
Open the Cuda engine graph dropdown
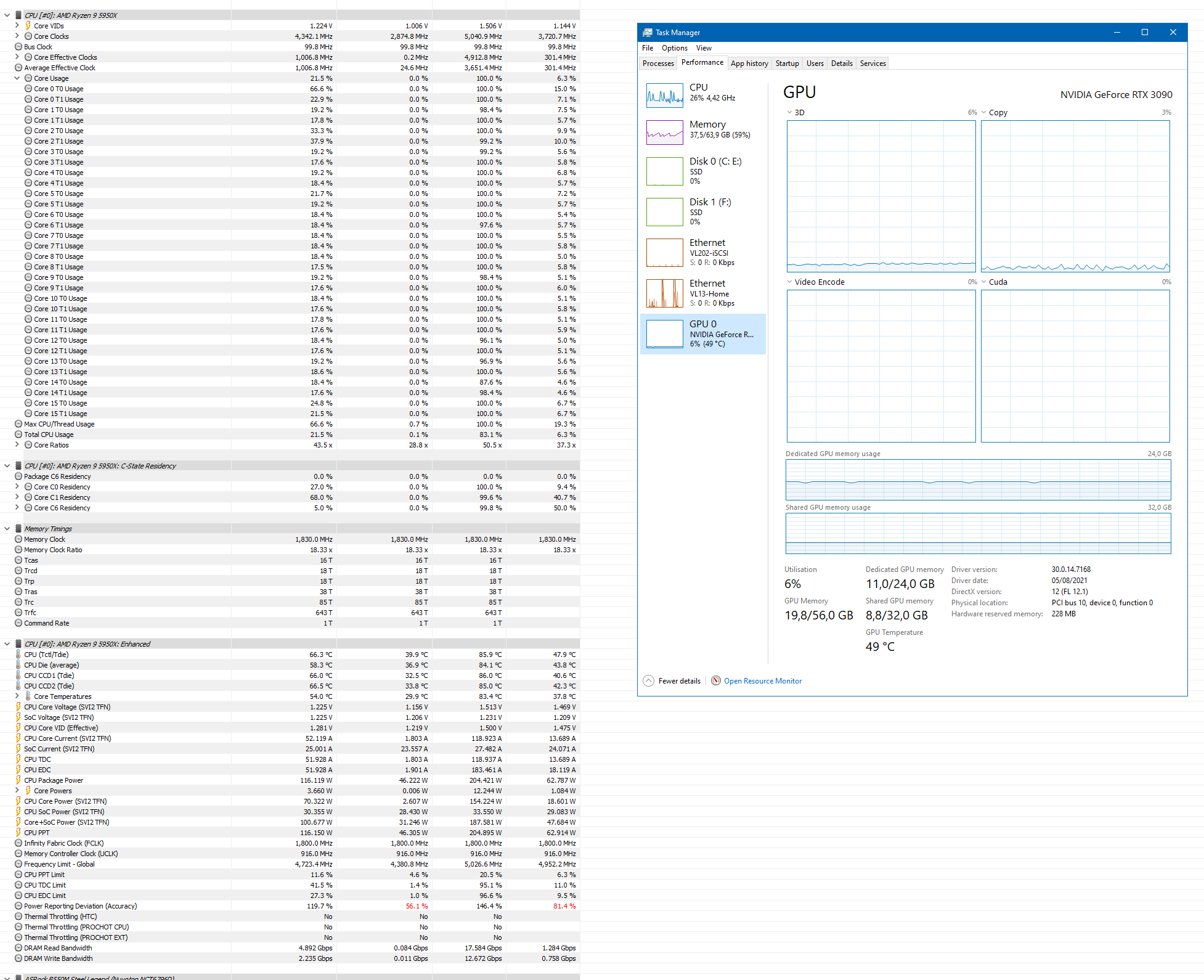point(983,282)
